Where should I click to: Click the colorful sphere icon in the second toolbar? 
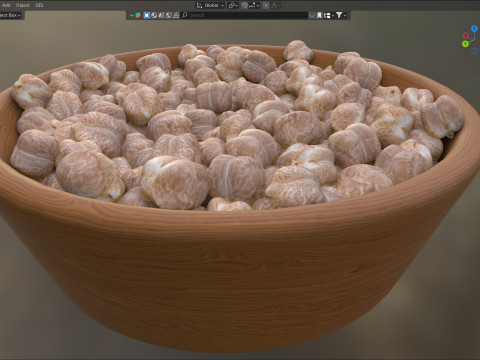tap(138, 15)
